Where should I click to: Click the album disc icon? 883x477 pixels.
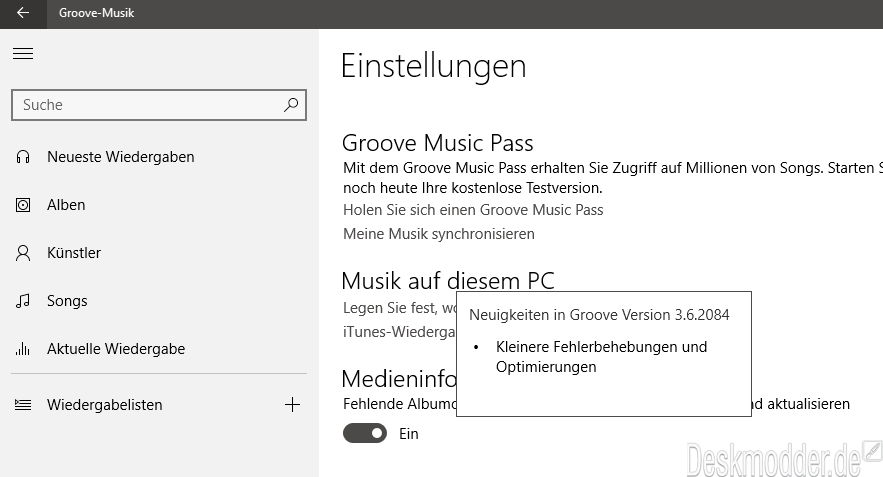click(x=23, y=205)
